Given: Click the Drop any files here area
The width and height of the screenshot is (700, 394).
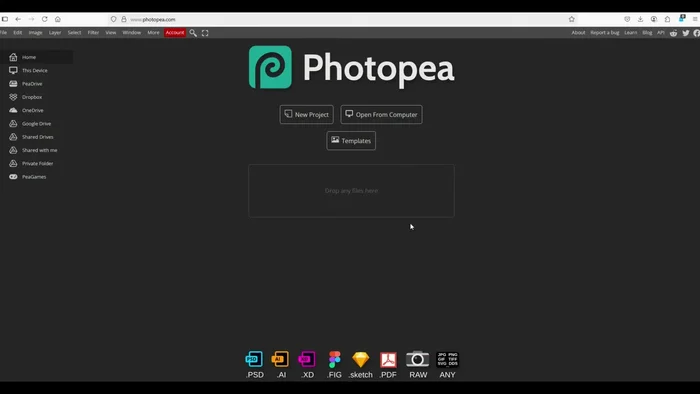Looking at the screenshot, I should [351, 191].
